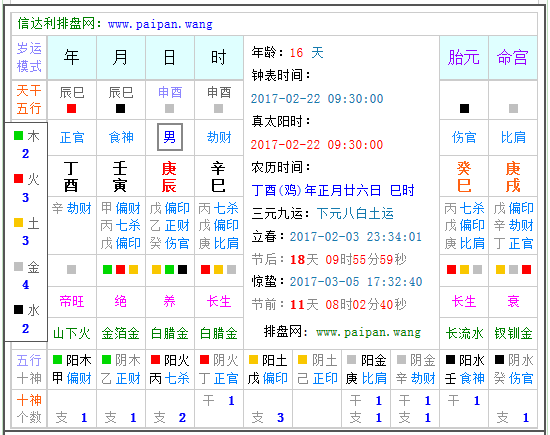Click the 山下火 nayin cell

(x=72, y=333)
